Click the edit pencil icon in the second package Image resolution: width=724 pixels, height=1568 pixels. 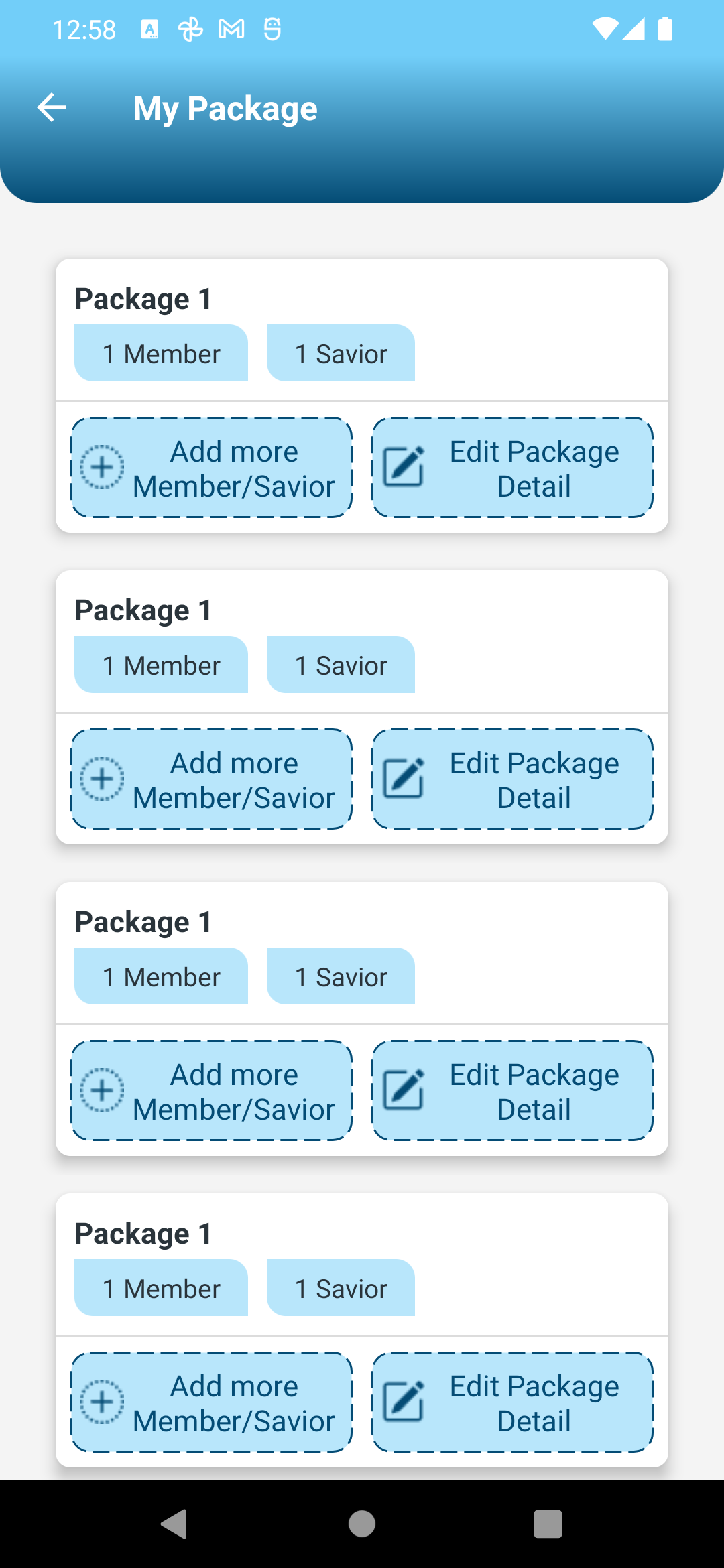pyautogui.click(x=404, y=779)
